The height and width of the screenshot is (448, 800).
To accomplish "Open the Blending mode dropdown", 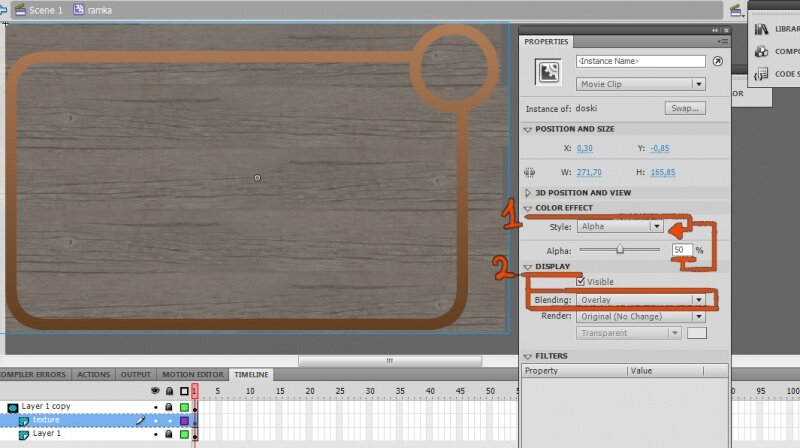I will pyautogui.click(x=641, y=300).
